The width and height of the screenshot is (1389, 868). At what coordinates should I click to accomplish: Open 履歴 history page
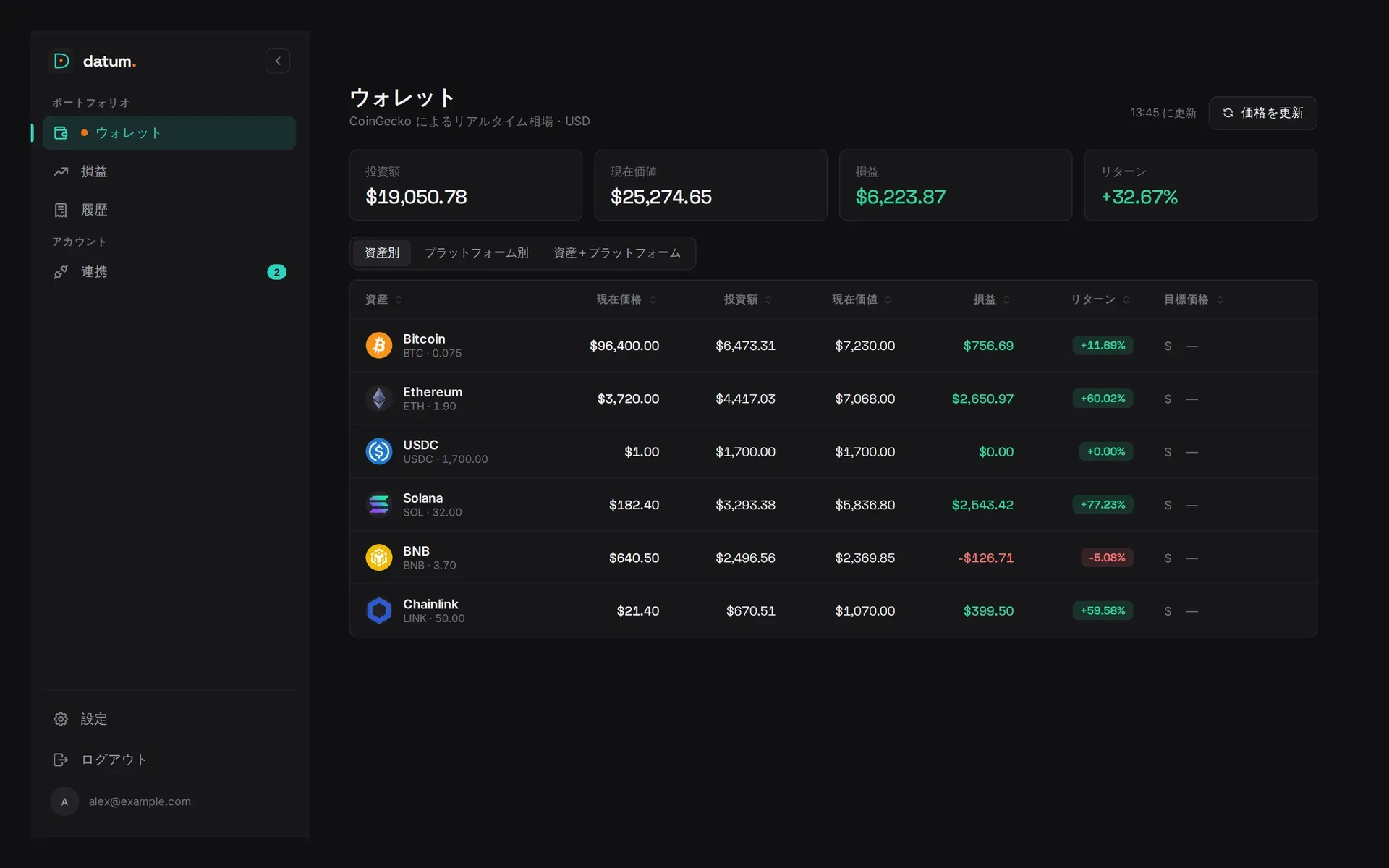coord(169,210)
